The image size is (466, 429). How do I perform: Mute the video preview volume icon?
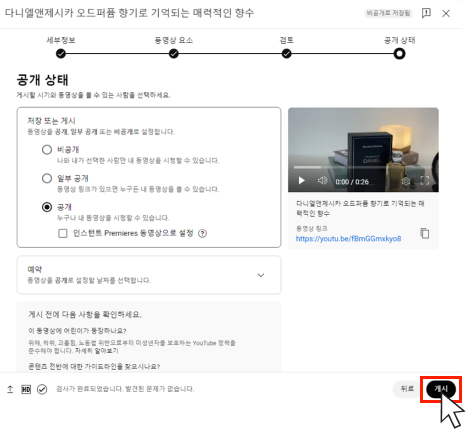pos(322,181)
